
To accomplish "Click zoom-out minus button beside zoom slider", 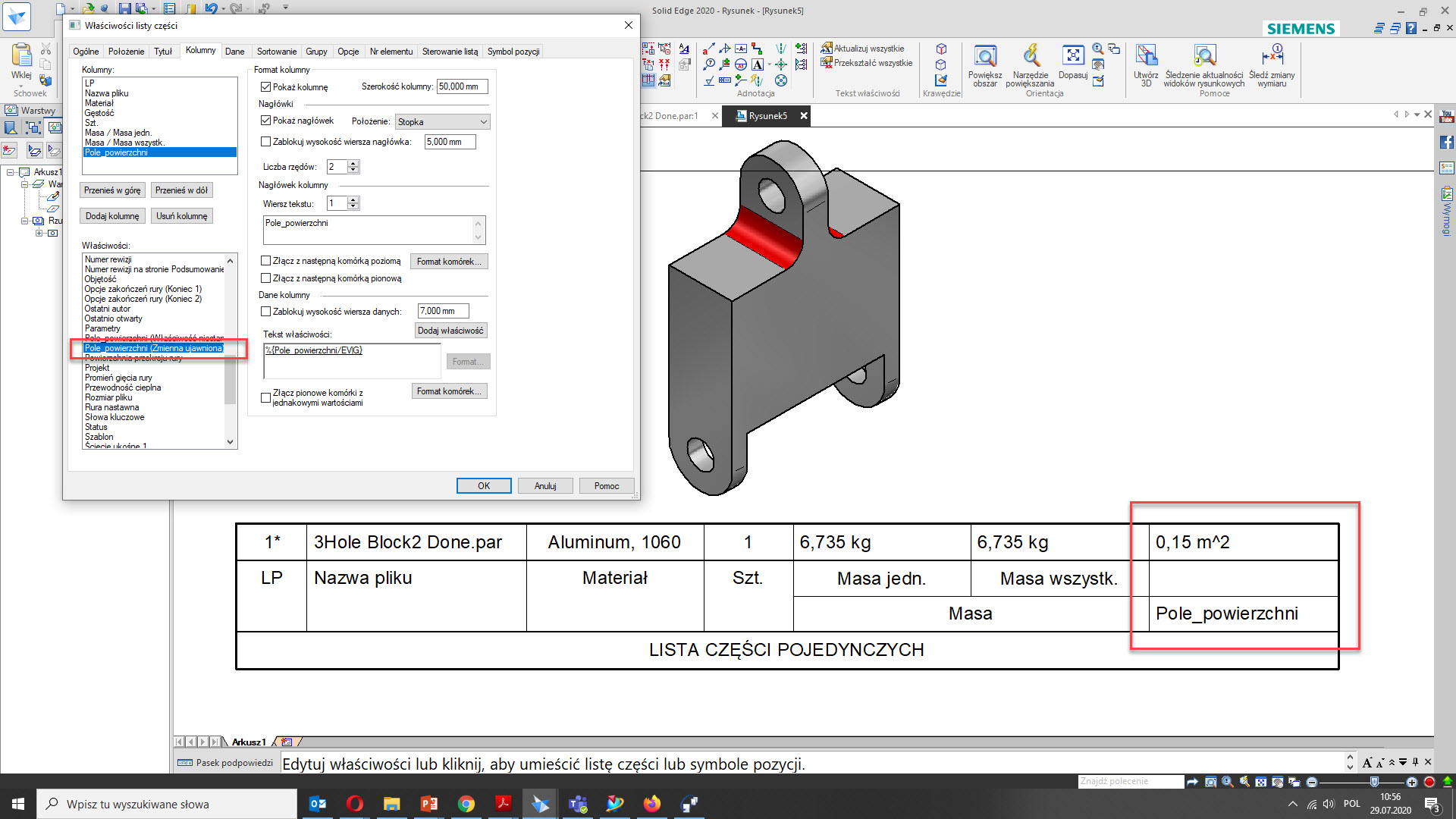I will [x=1312, y=782].
